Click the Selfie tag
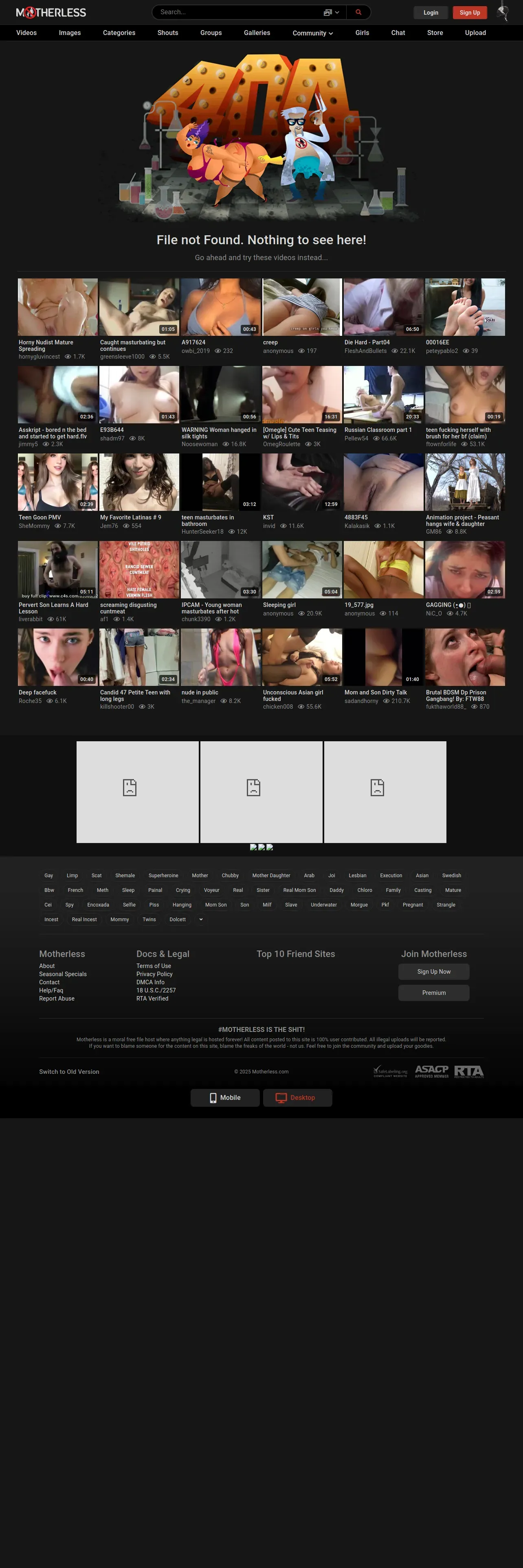This screenshot has height=1568, width=523. pyautogui.click(x=129, y=904)
